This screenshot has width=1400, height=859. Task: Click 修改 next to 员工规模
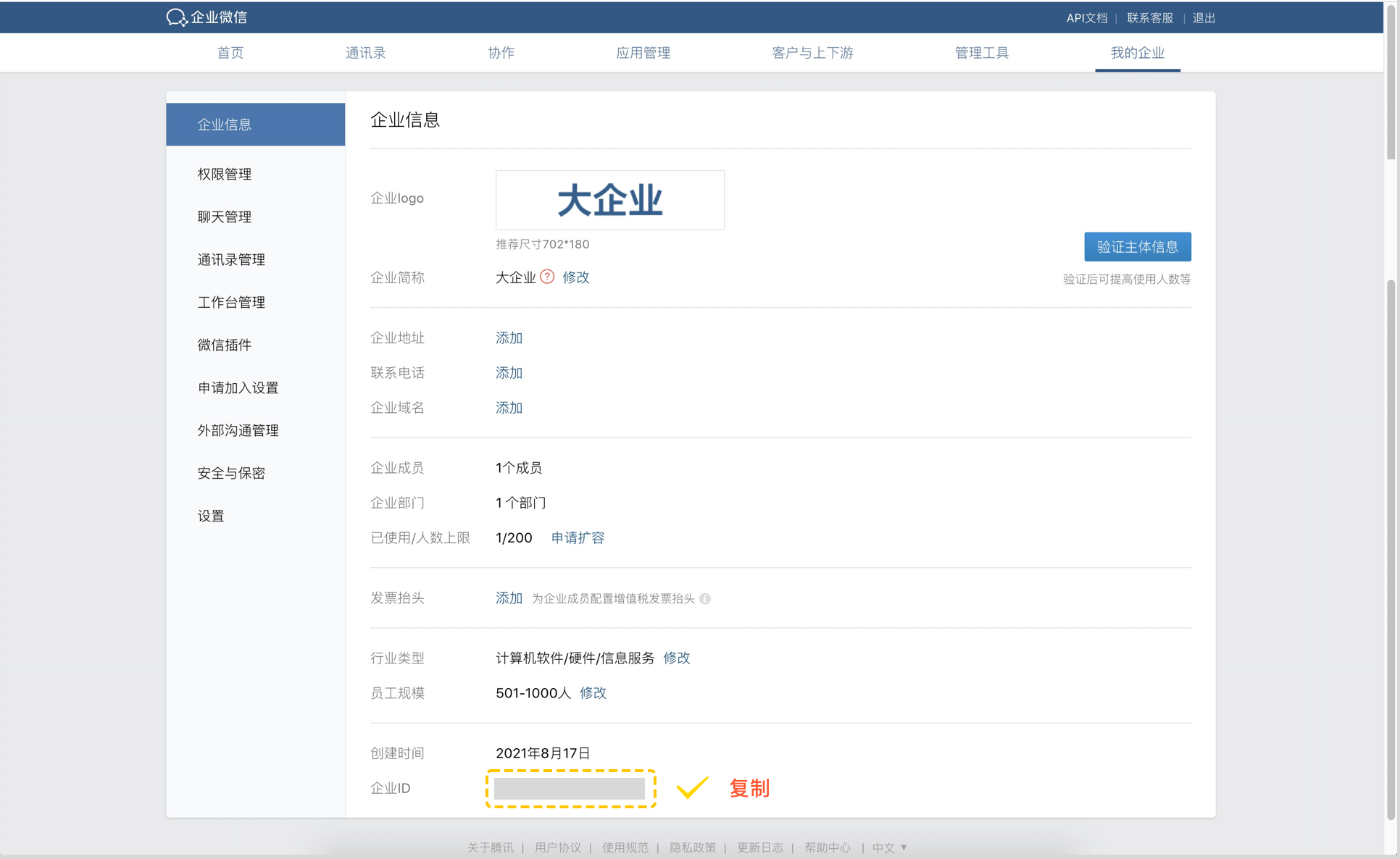click(x=593, y=693)
